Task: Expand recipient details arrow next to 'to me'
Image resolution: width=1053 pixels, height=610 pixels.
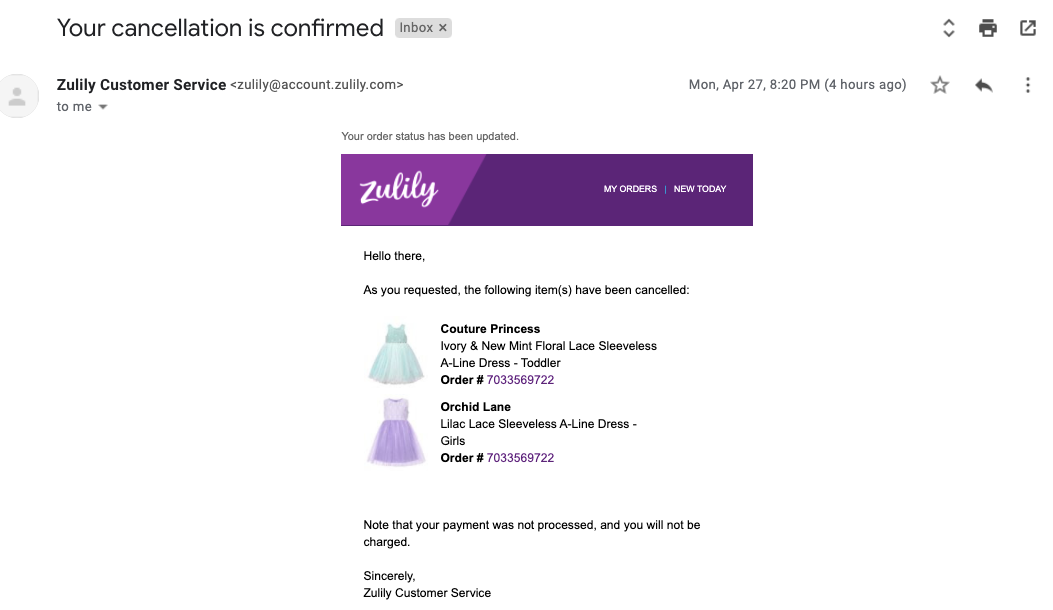Action: click(x=103, y=107)
